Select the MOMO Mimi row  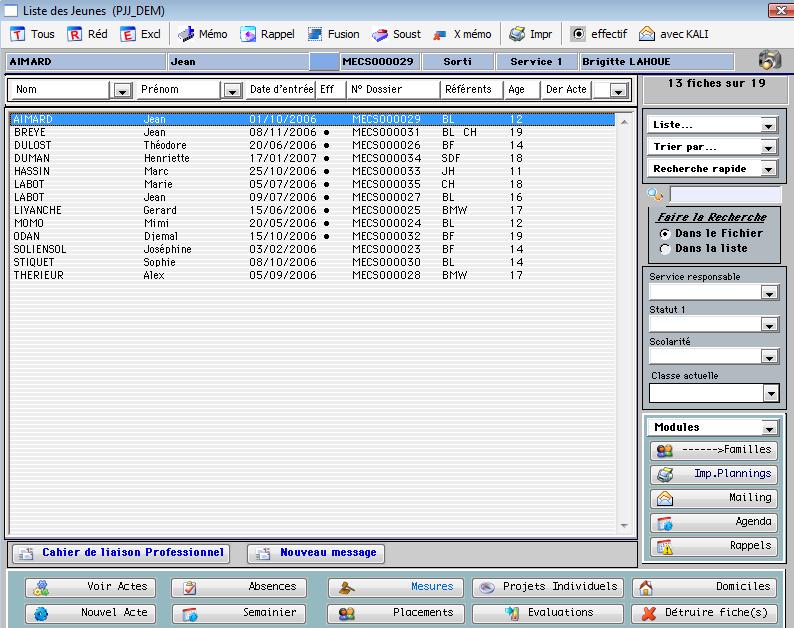coord(312,223)
